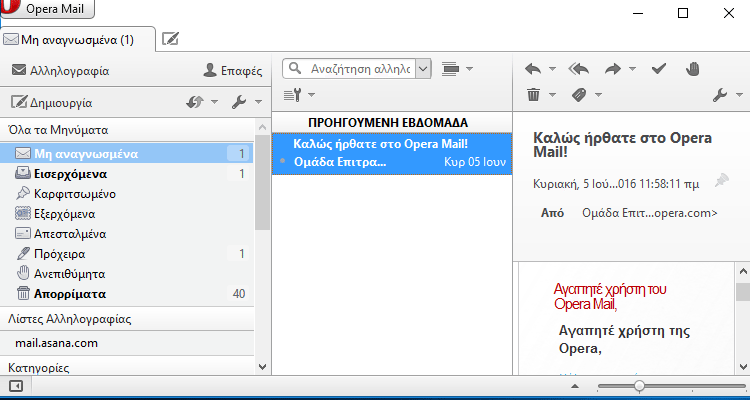Click the message pane wrench icon

(720, 95)
